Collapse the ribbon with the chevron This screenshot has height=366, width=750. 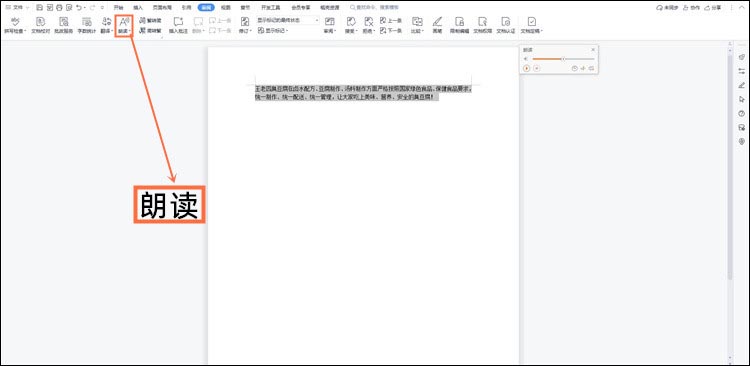pos(742,8)
